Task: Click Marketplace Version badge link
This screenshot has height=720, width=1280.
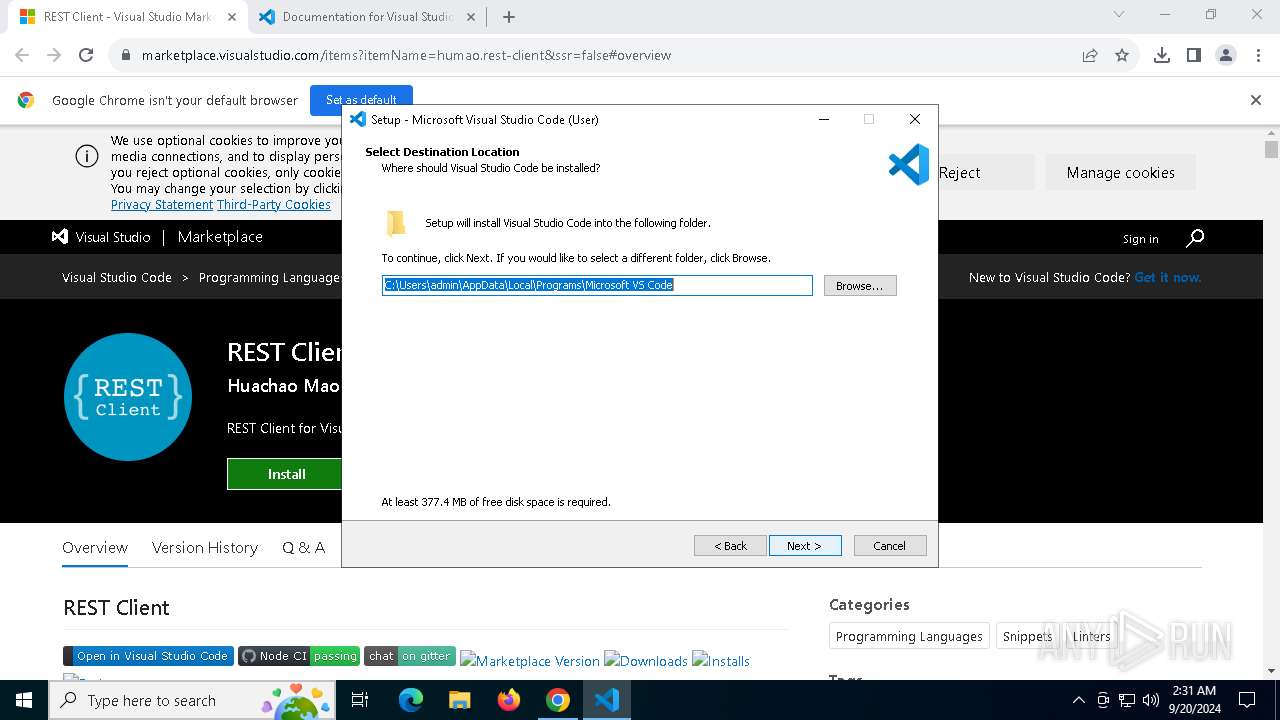Action: 530,661
